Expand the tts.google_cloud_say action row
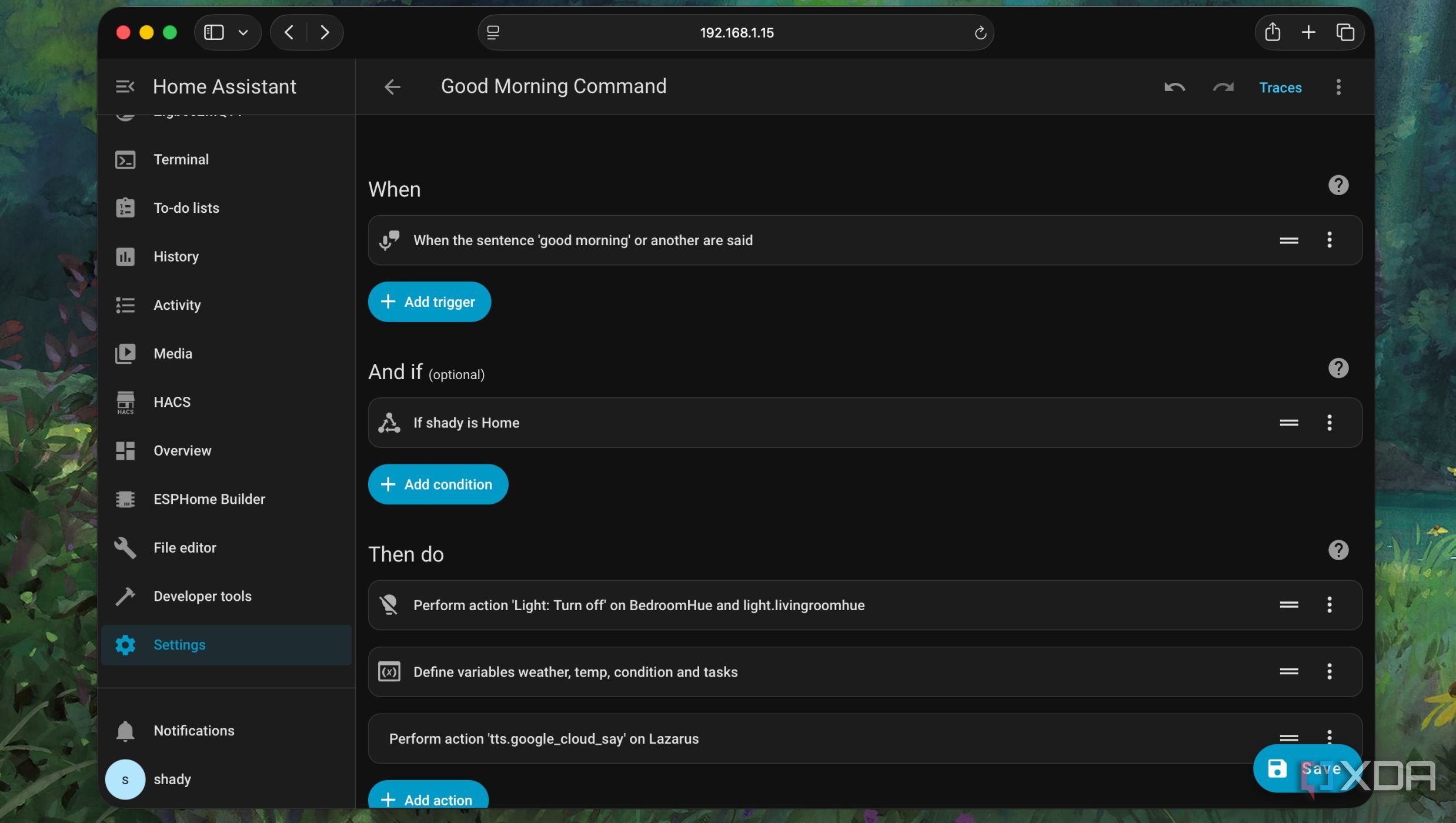 click(x=865, y=739)
